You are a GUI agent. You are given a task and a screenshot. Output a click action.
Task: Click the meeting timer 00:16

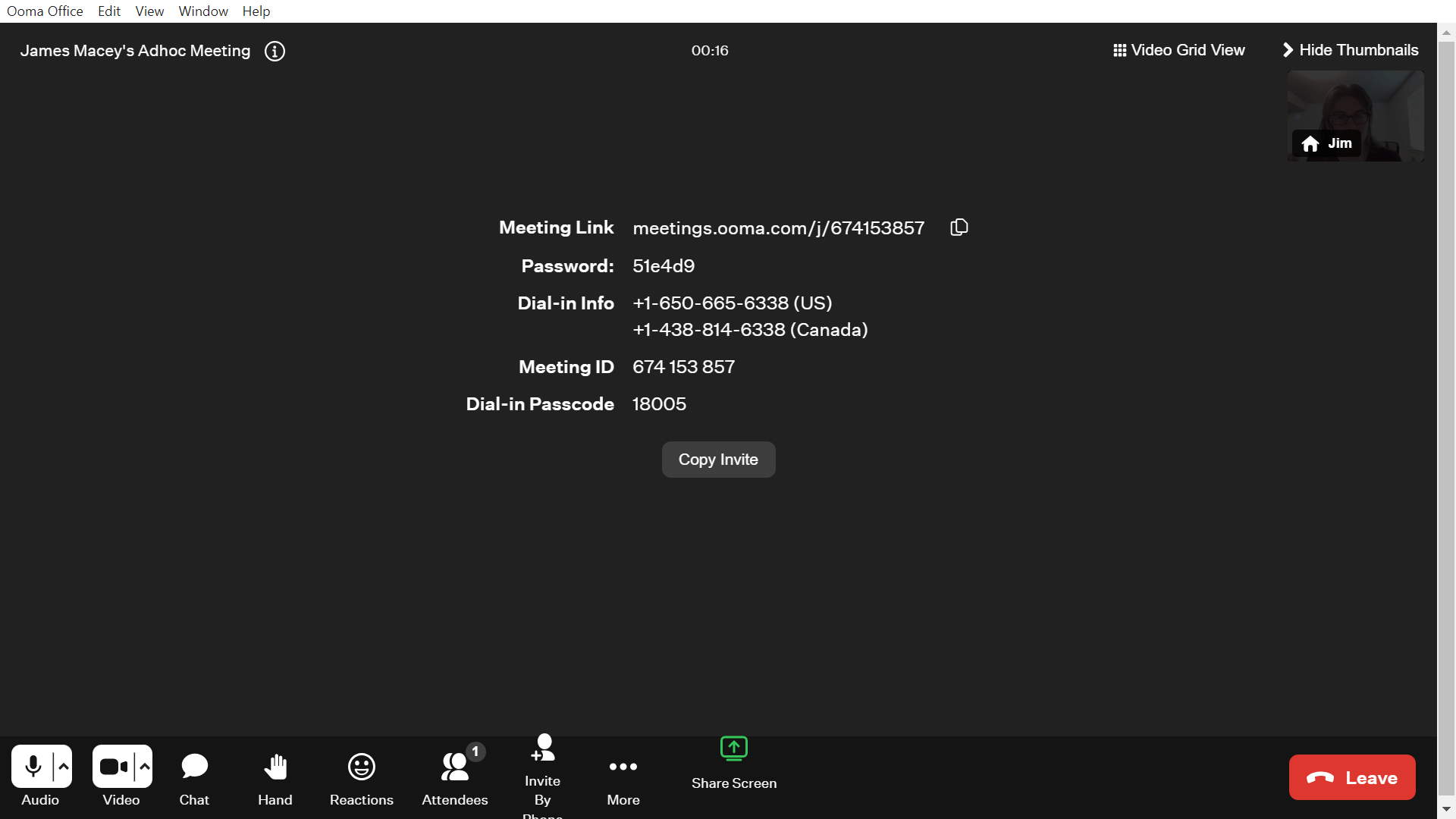click(x=710, y=51)
